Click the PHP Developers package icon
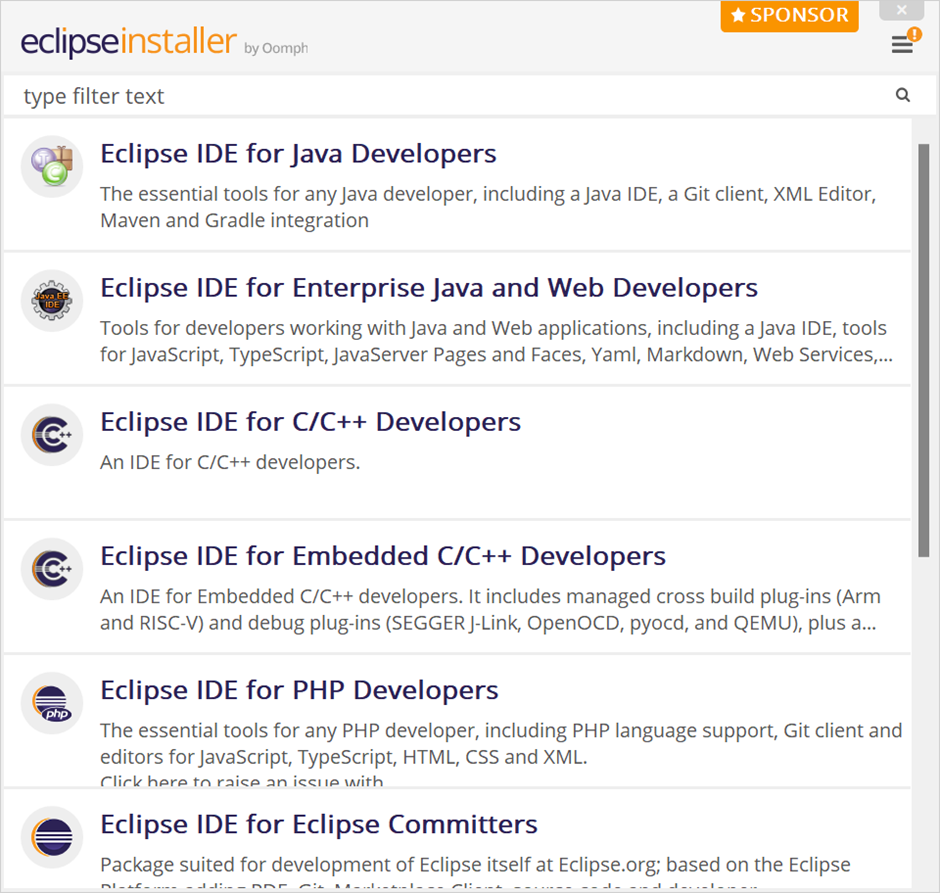940x893 pixels. (52, 703)
